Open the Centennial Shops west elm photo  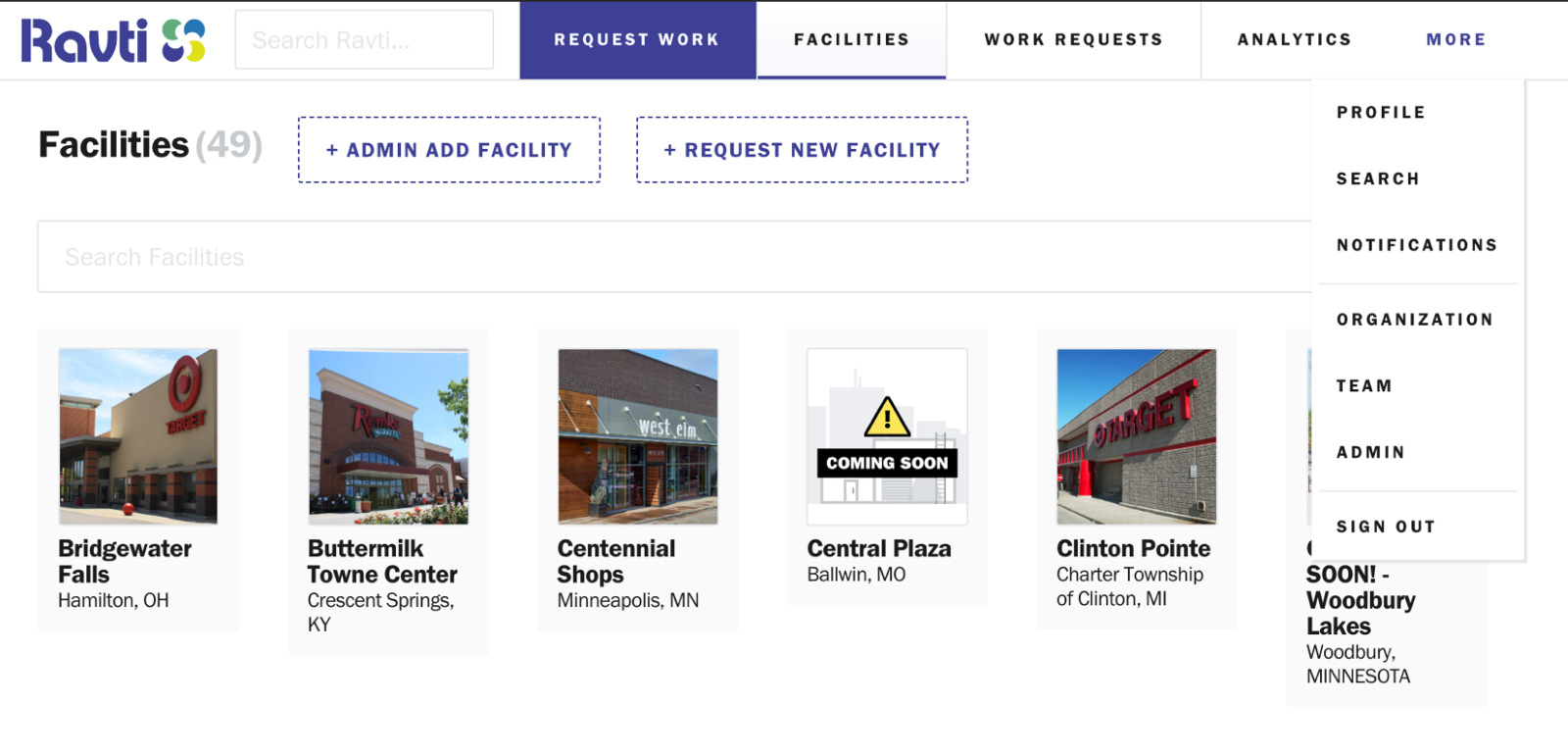click(x=638, y=436)
